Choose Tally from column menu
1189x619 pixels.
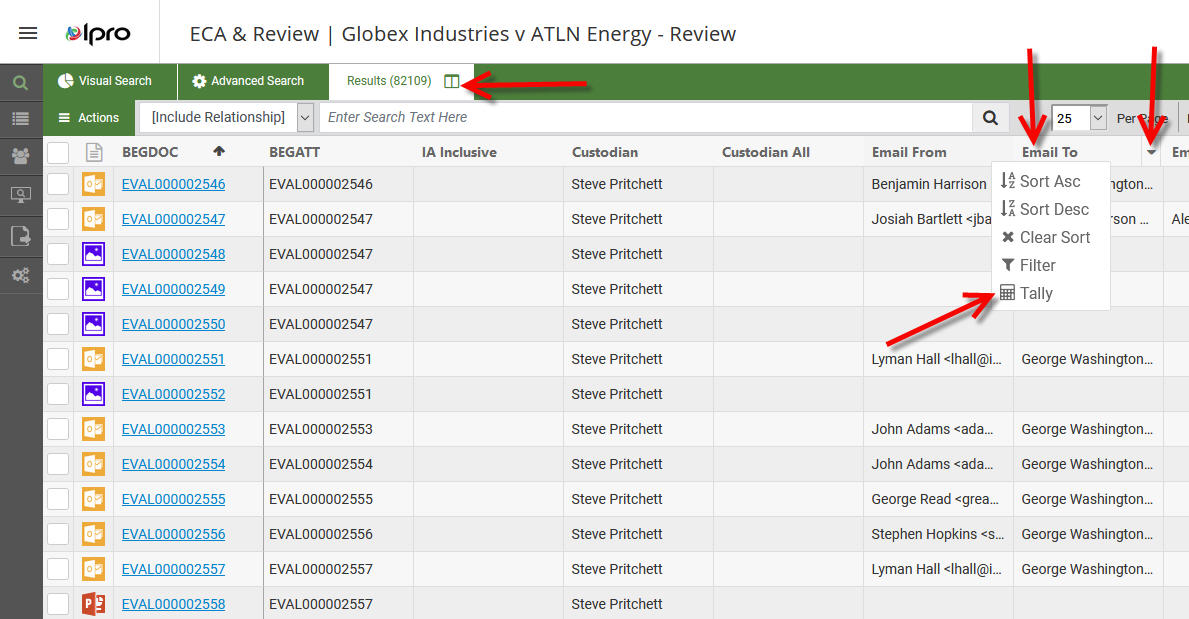click(x=1050, y=294)
